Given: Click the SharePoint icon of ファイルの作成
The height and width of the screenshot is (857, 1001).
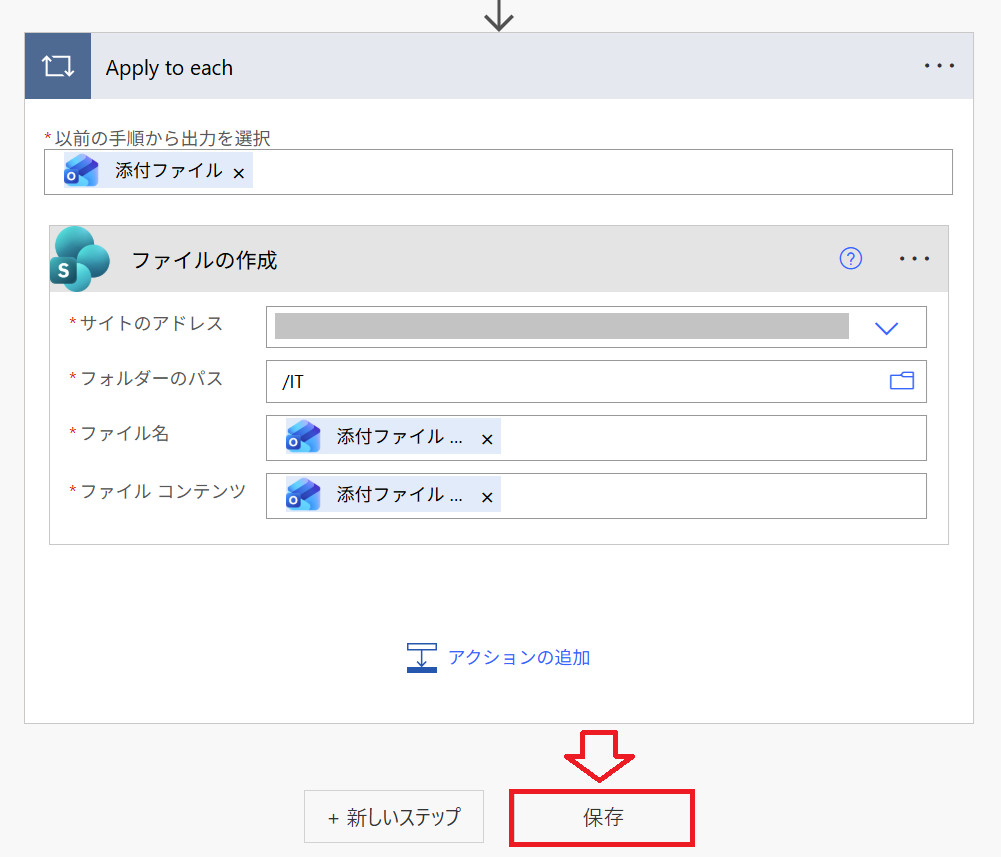Looking at the screenshot, I should coord(80,259).
